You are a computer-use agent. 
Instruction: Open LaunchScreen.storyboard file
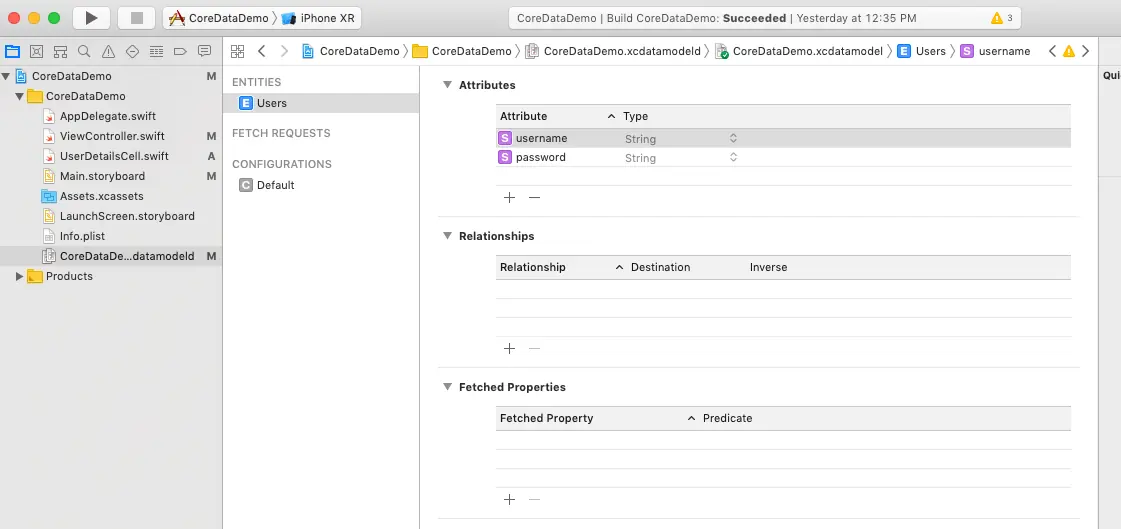(x=127, y=216)
